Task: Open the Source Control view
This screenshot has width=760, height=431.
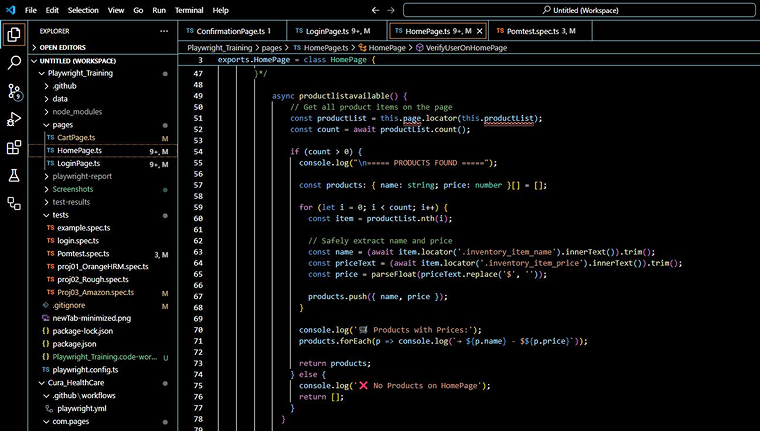Action: [14, 91]
